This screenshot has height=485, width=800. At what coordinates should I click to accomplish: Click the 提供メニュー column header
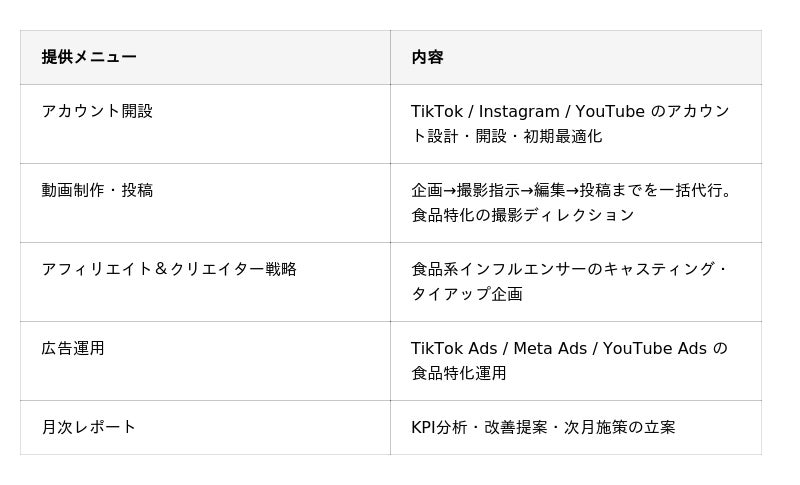pyautogui.click(x=89, y=57)
